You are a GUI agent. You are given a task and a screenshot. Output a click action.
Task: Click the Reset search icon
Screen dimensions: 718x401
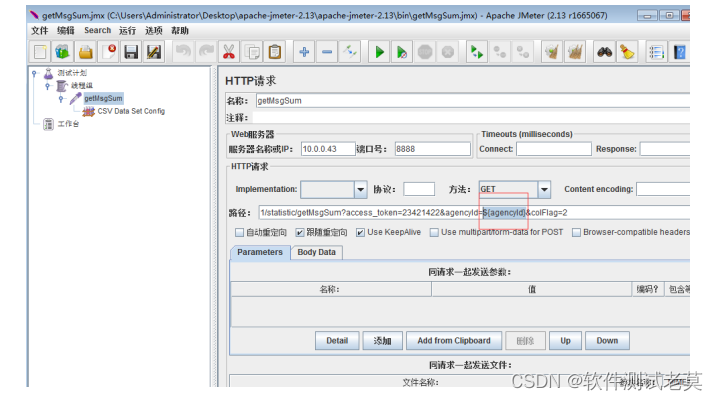click(x=627, y=52)
